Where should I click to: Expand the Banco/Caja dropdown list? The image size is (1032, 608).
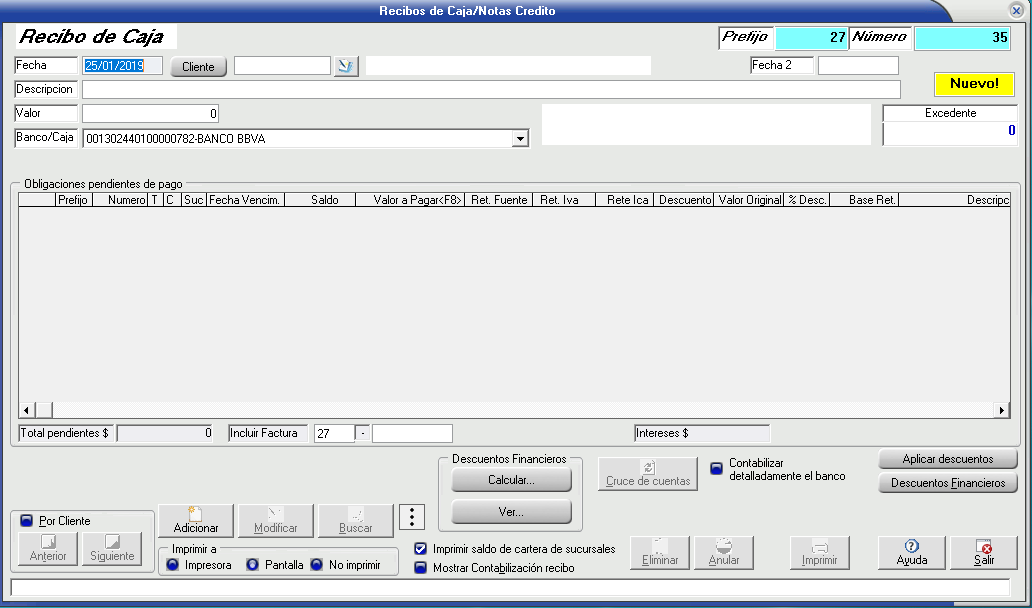pos(520,139)
